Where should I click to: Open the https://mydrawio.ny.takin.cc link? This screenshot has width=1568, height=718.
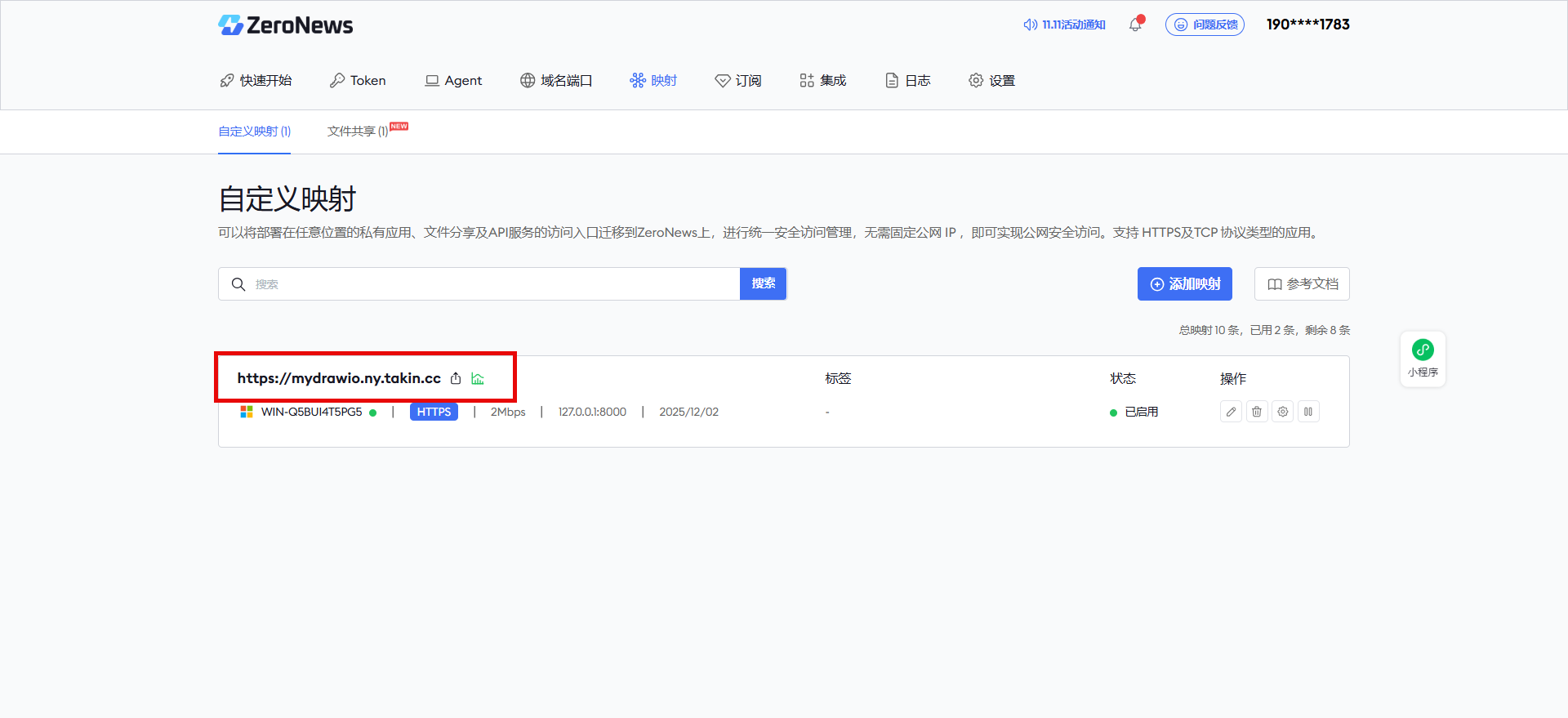339,378
